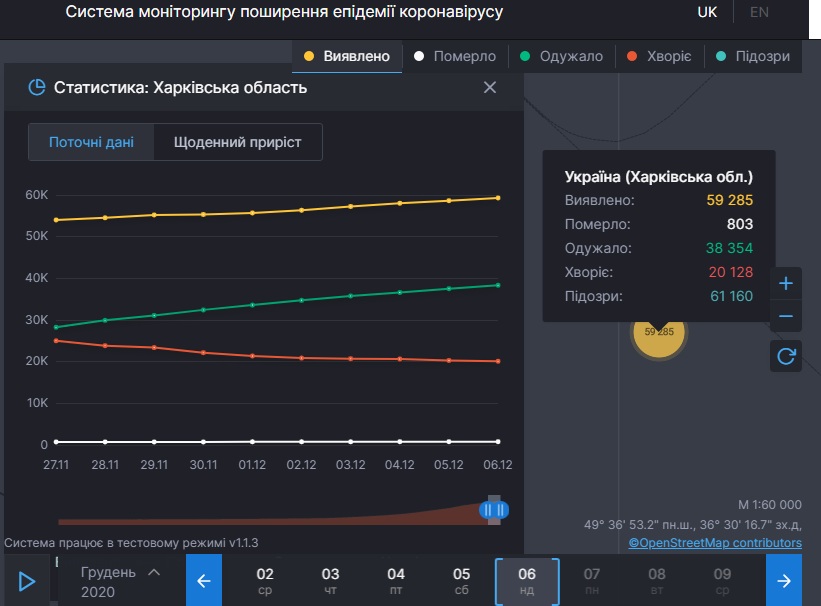821x606 pixels.
Task: Click the zoom out minus icon on map
Action: [786, 316]
